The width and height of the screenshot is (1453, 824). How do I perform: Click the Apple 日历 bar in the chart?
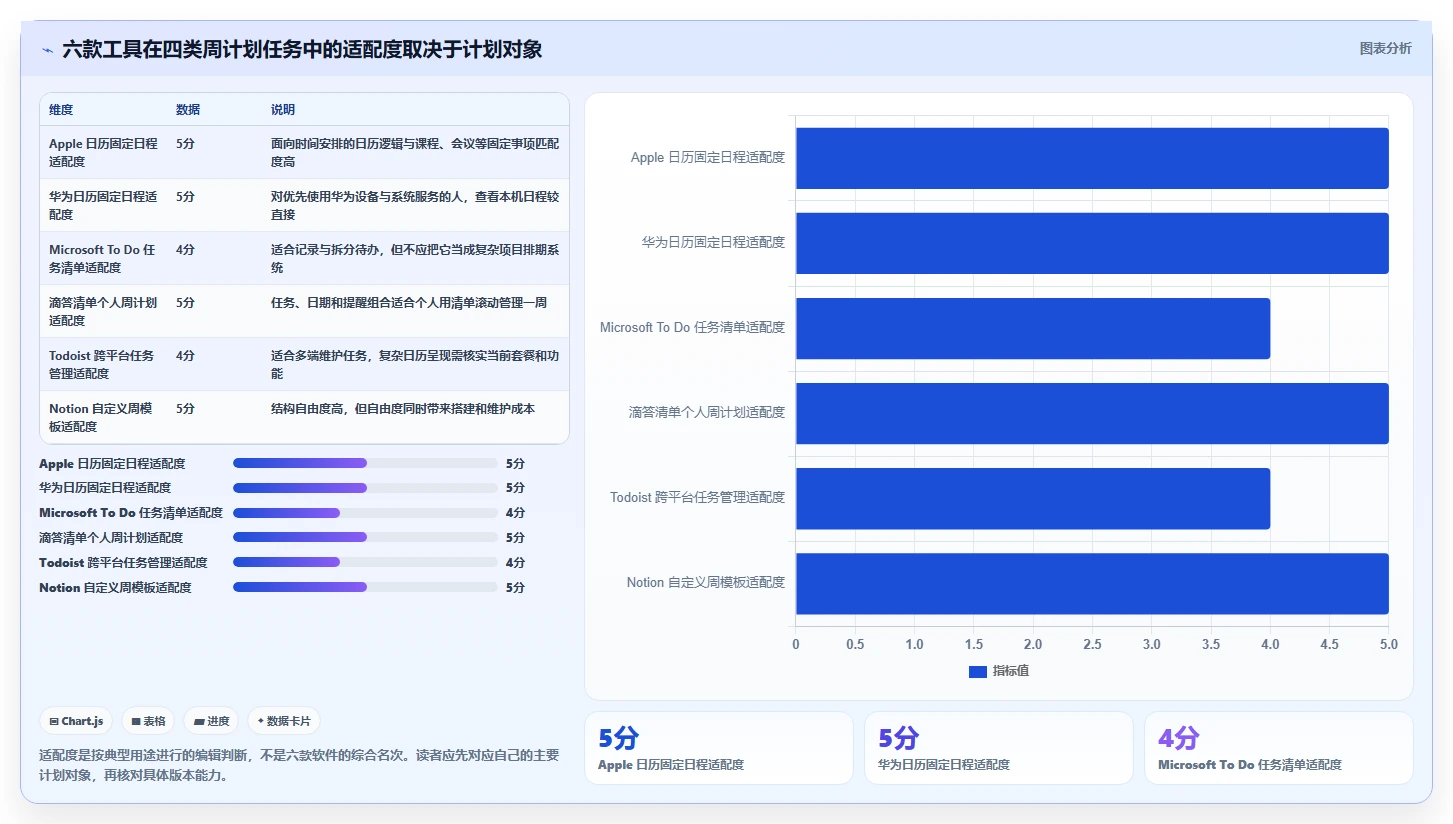[x=1092, y=158]
